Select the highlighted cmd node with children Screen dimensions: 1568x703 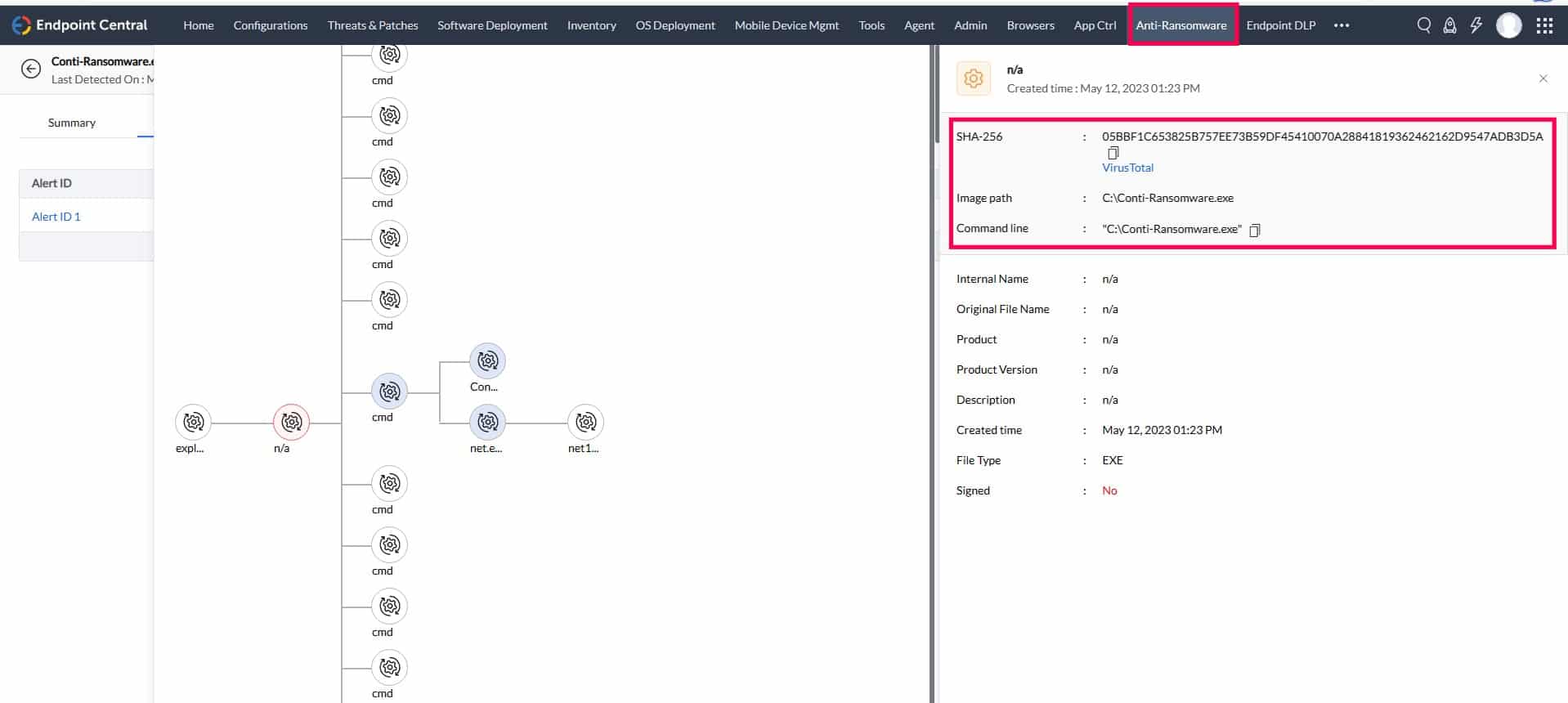point(389,392)
